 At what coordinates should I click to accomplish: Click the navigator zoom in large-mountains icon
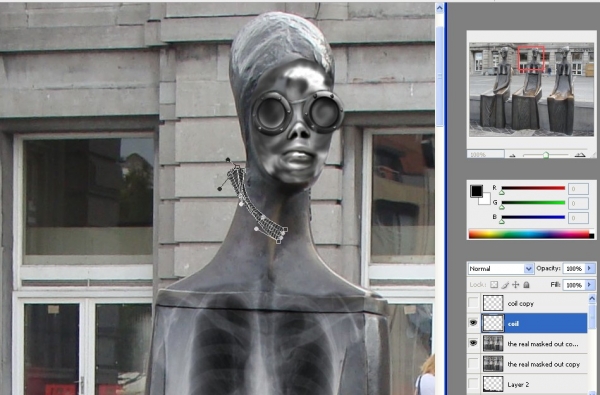[x=580, y=155]
